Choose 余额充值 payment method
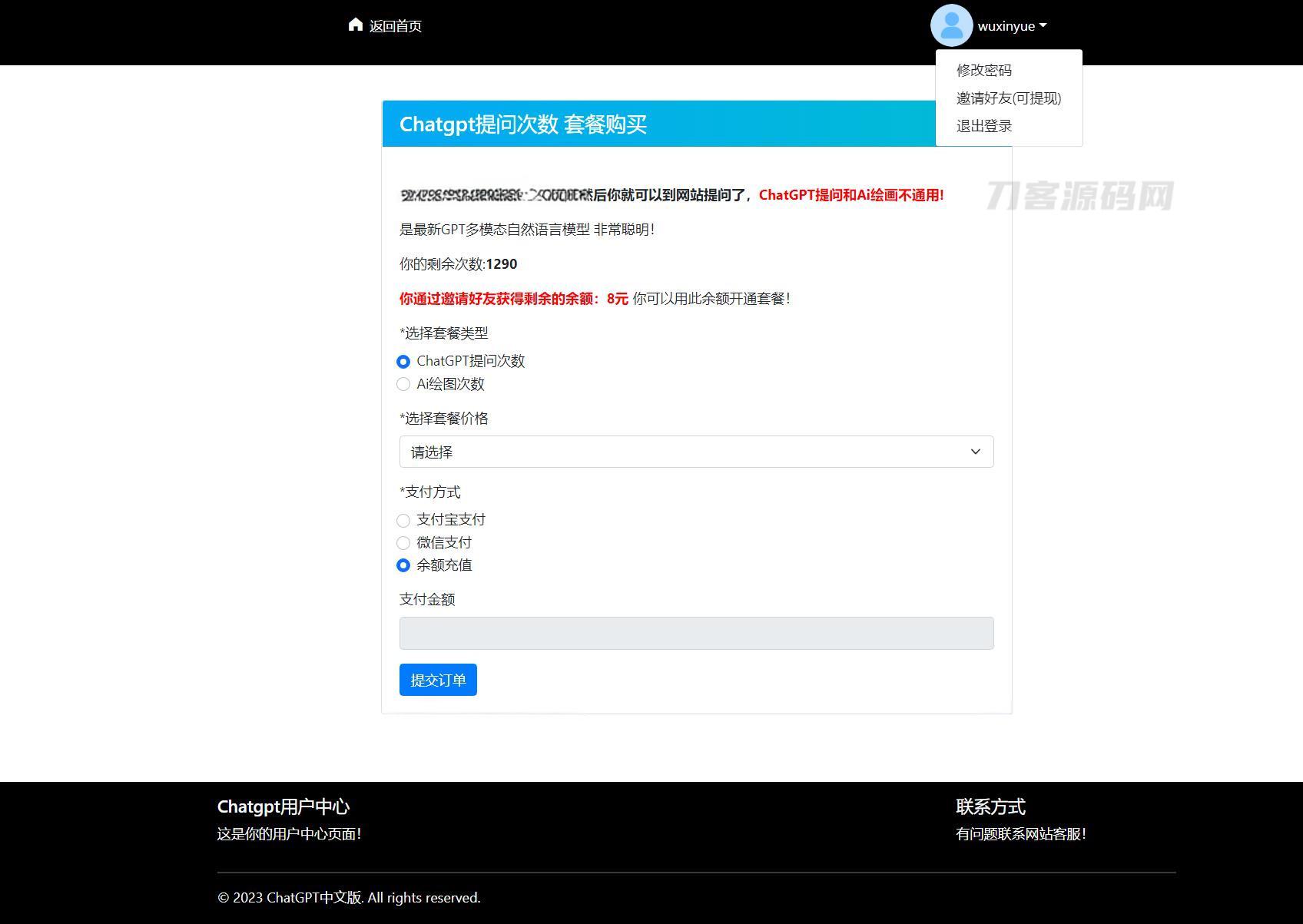1303x924 pixels. point(403,565)
